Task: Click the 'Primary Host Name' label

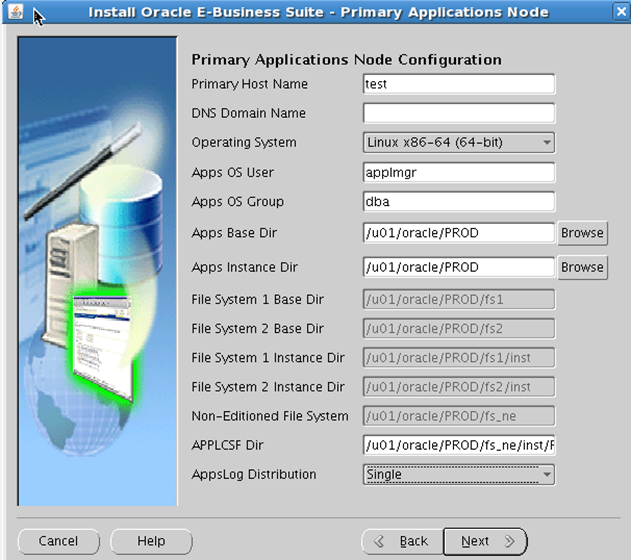Action: click(250, 84)
